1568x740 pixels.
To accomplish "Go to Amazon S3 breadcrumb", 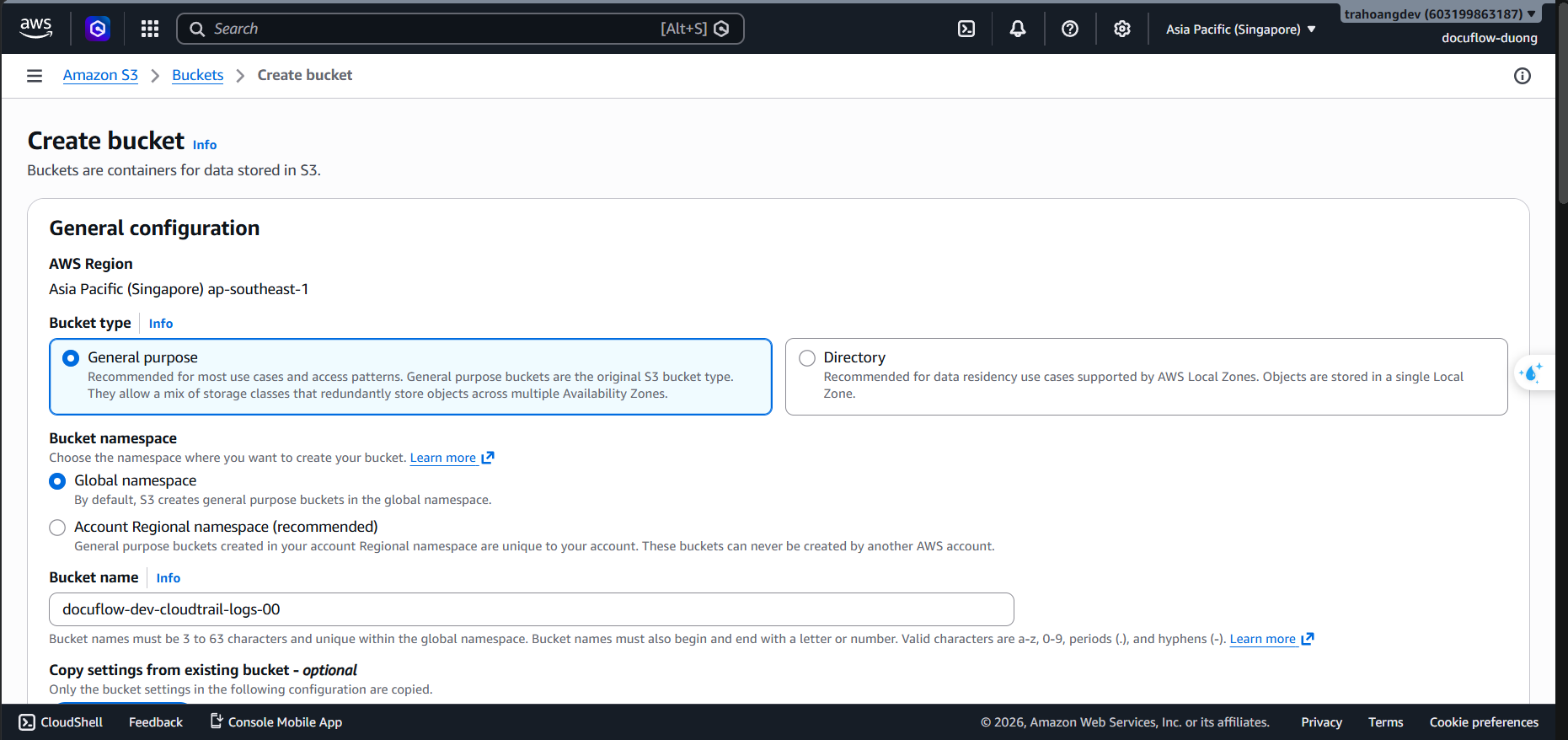I will (x=100, y=75).
